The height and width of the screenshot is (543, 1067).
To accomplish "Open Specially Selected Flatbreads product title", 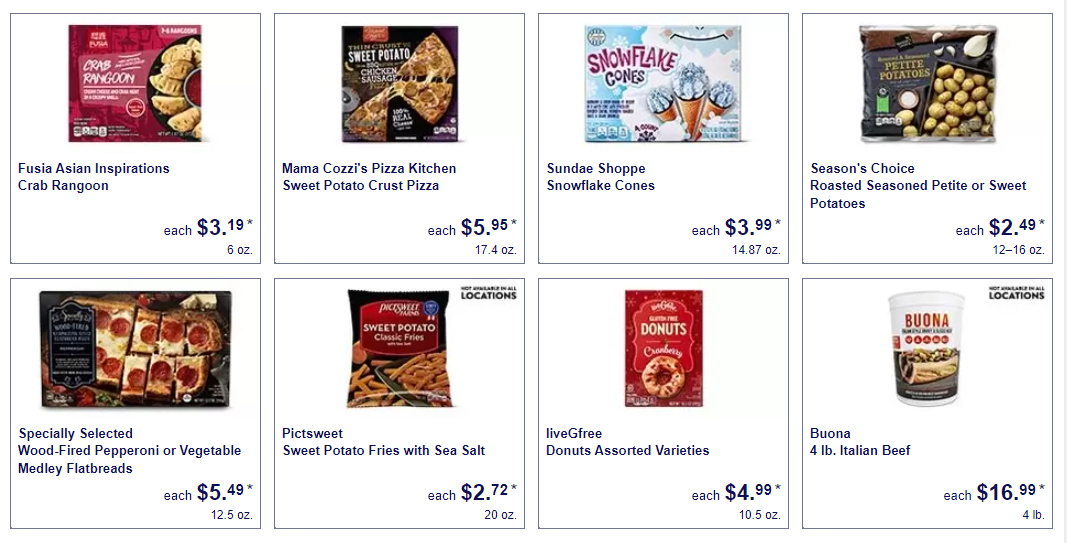I will 129,450.
